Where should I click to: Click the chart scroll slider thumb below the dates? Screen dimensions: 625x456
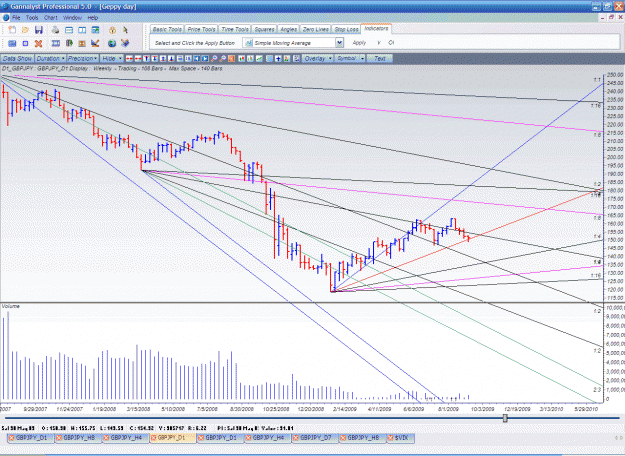[x=505, y=418]
